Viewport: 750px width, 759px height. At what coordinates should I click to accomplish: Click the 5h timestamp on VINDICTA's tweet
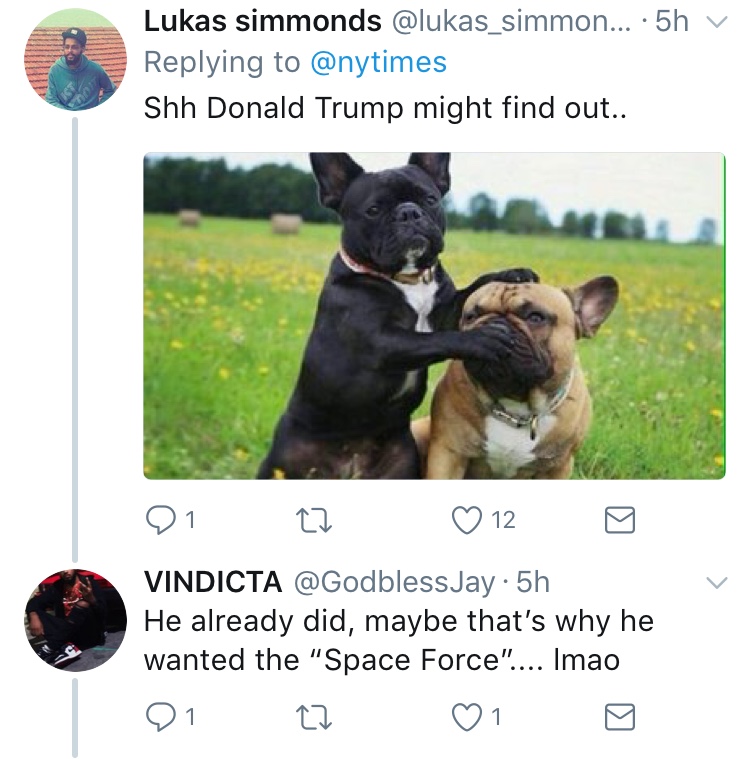533,581
